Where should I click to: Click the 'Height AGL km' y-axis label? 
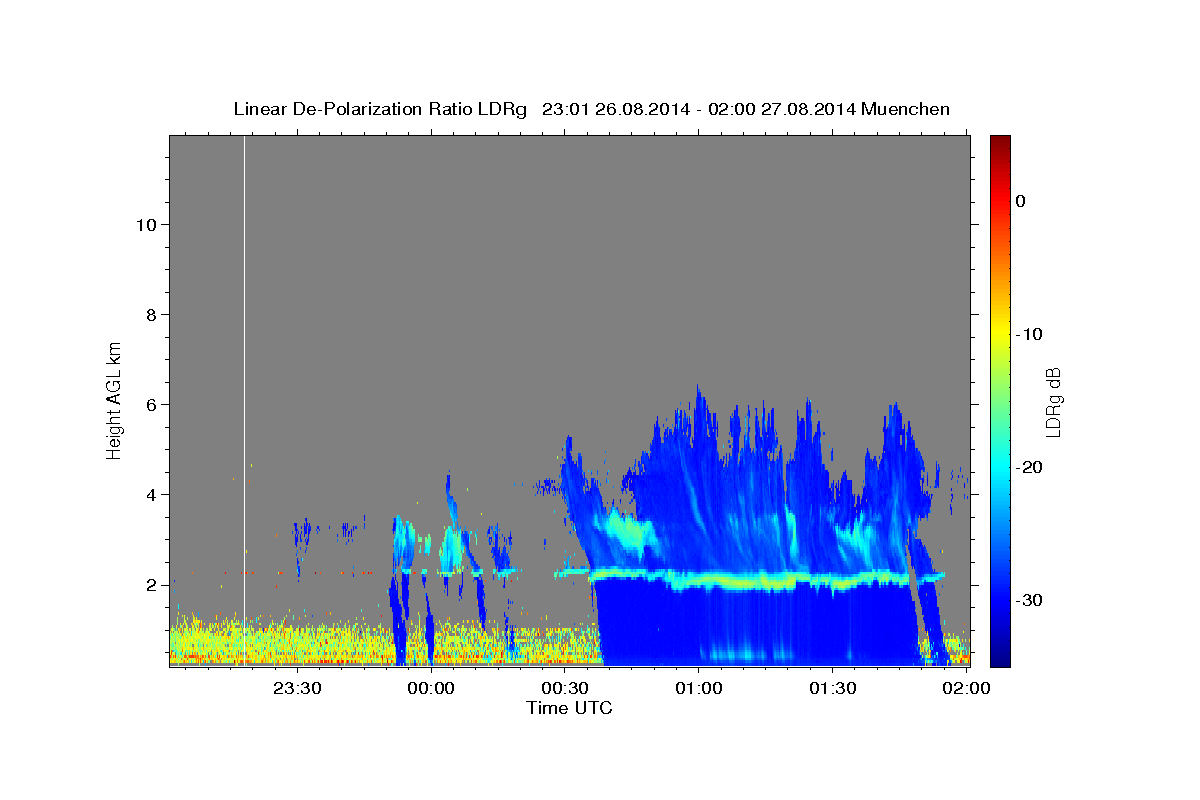[115, 399]
